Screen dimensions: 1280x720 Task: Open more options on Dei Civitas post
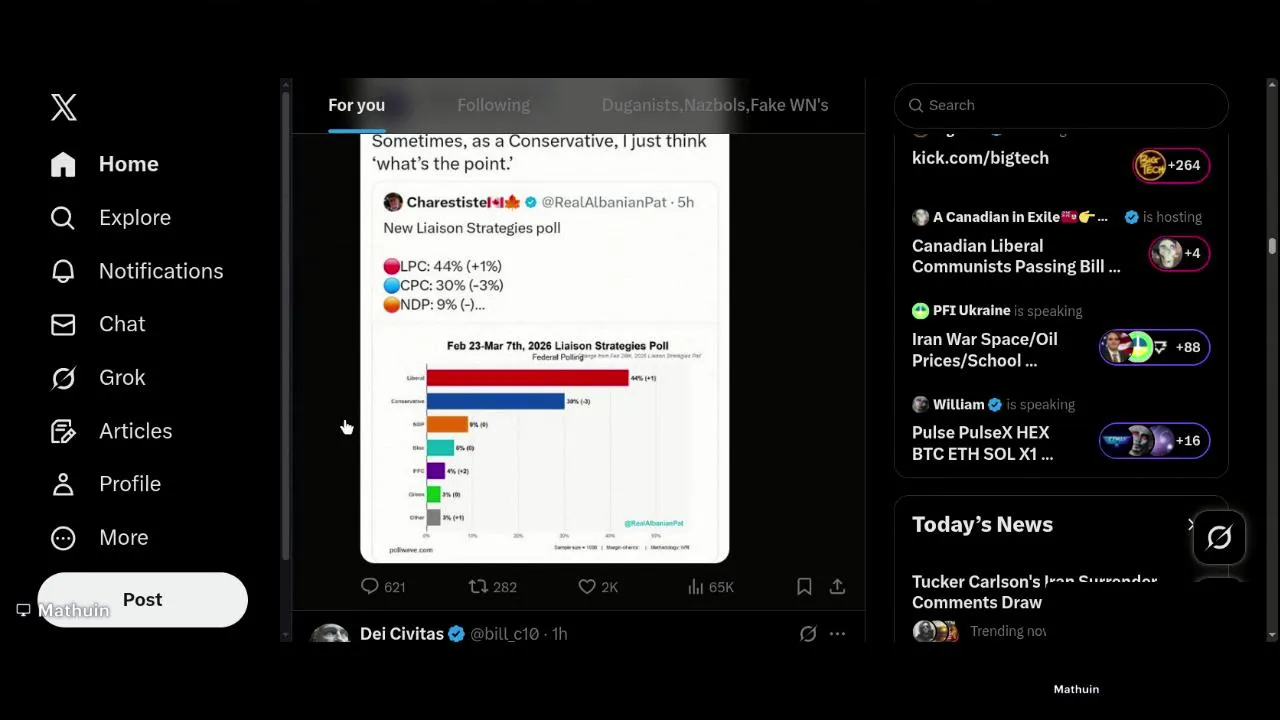click(x=838, y=634)
